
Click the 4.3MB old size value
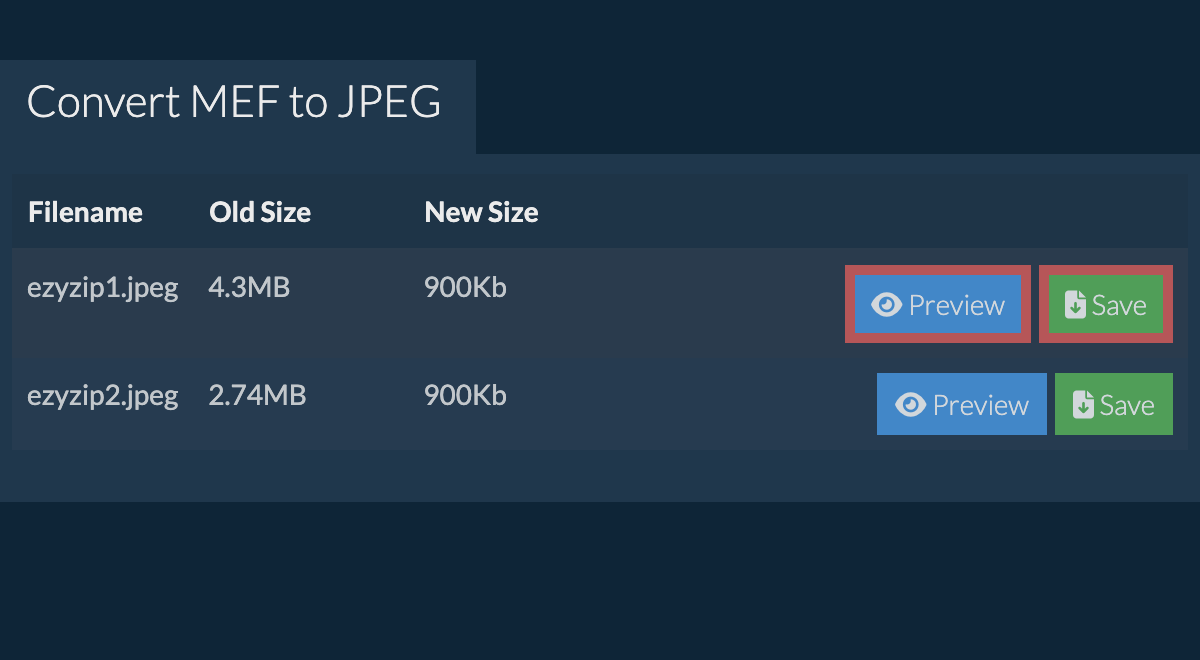249,288
